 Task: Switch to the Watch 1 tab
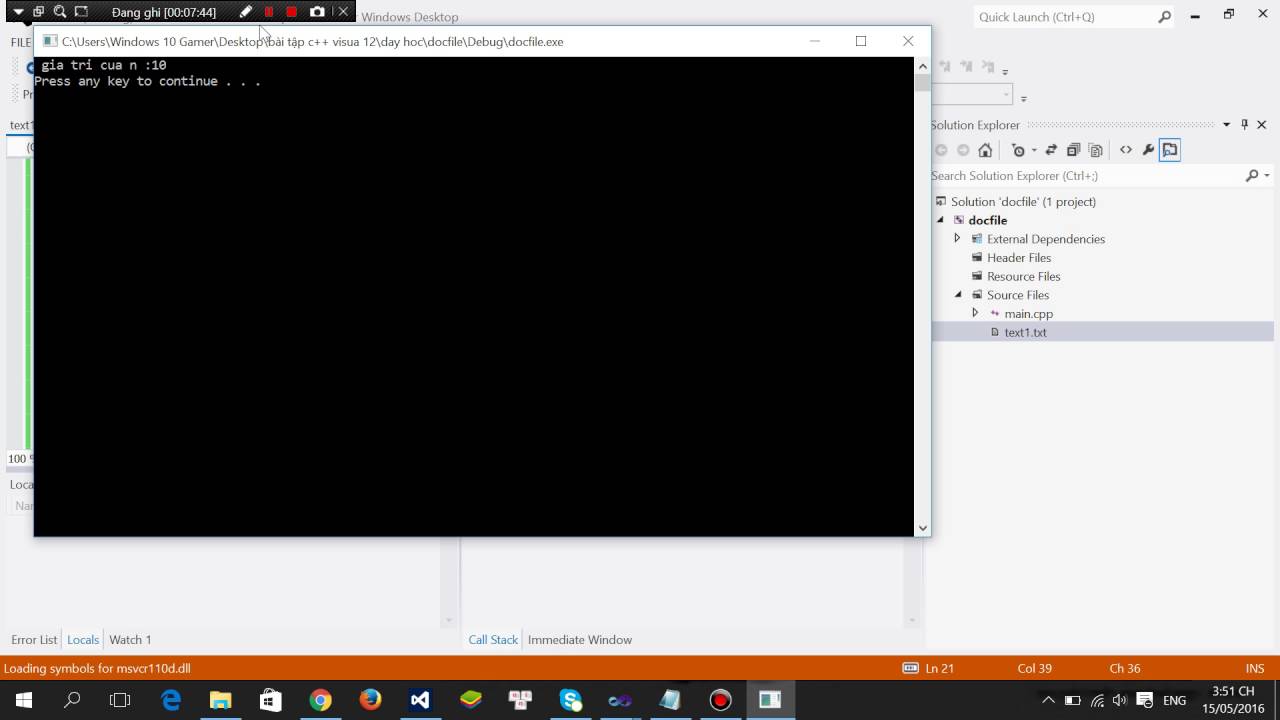tap(130, 640)
